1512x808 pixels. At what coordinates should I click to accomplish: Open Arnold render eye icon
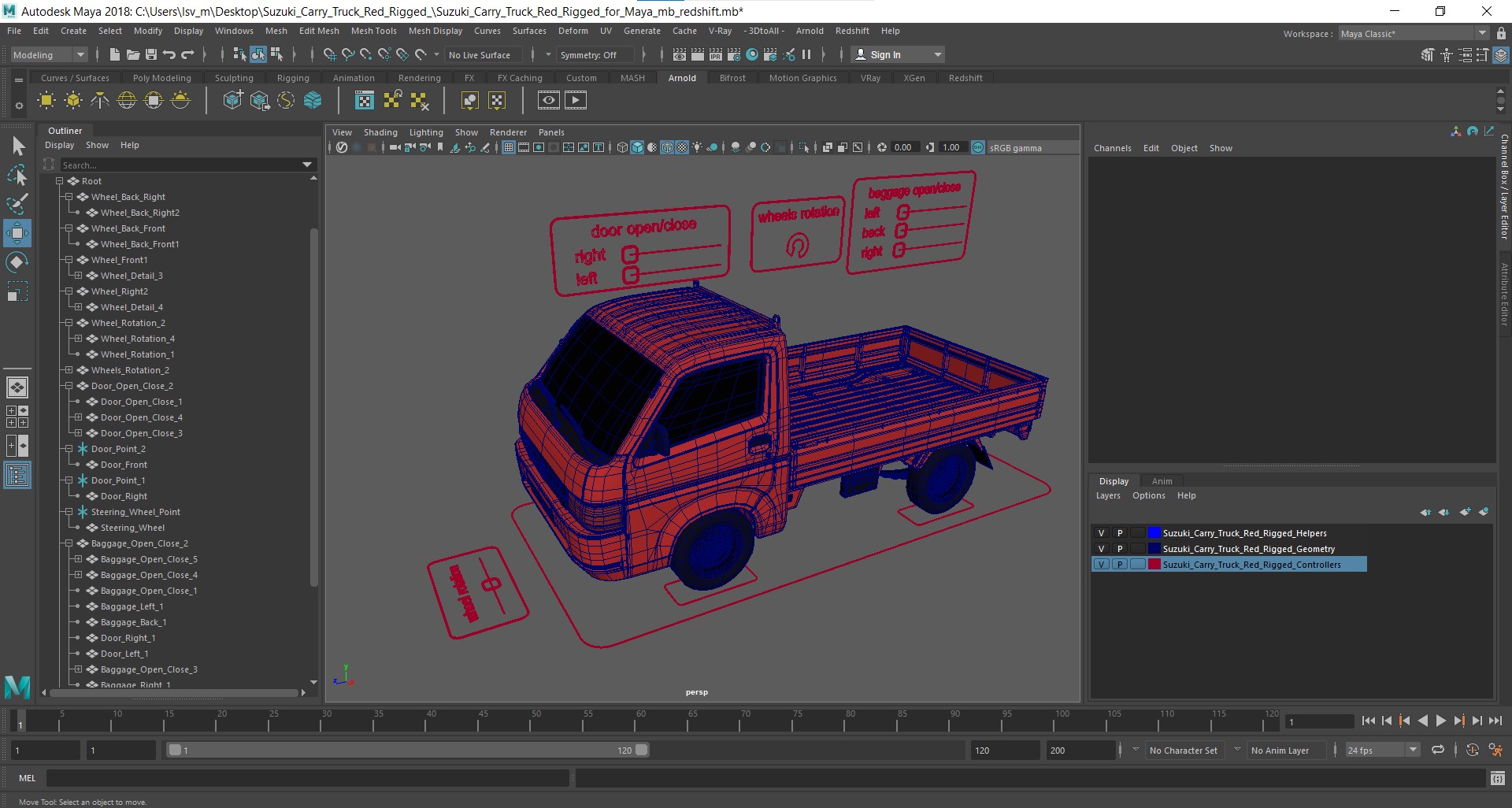tap(549, 100)
